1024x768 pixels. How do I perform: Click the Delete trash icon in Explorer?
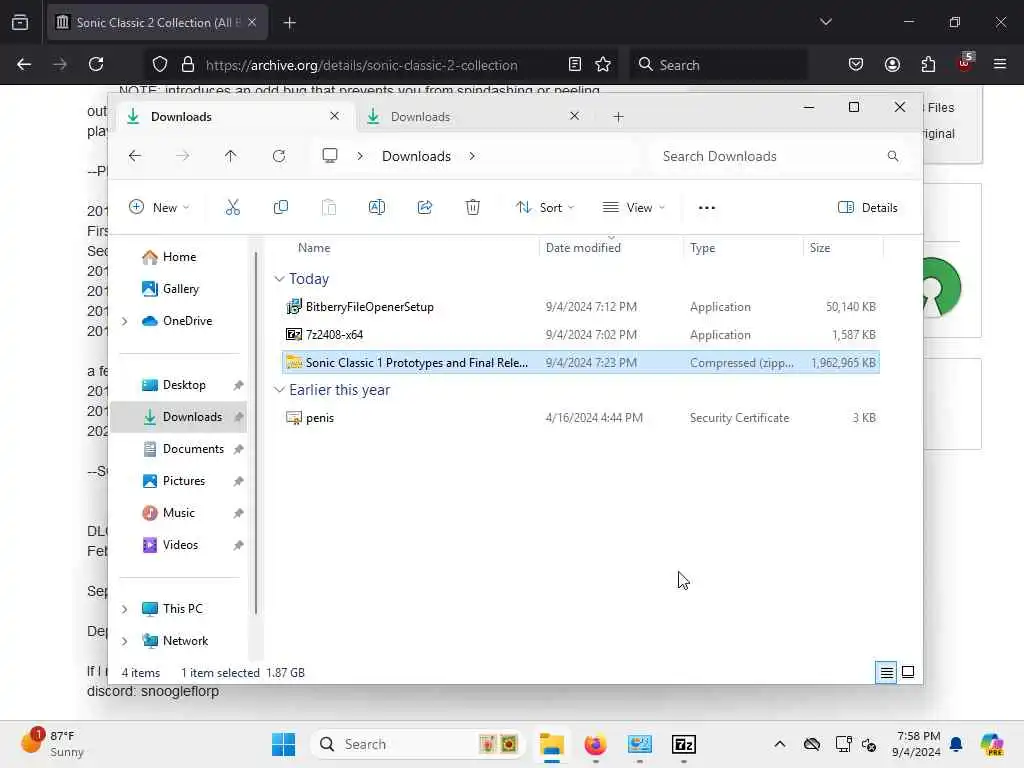[x=473, y=208]
